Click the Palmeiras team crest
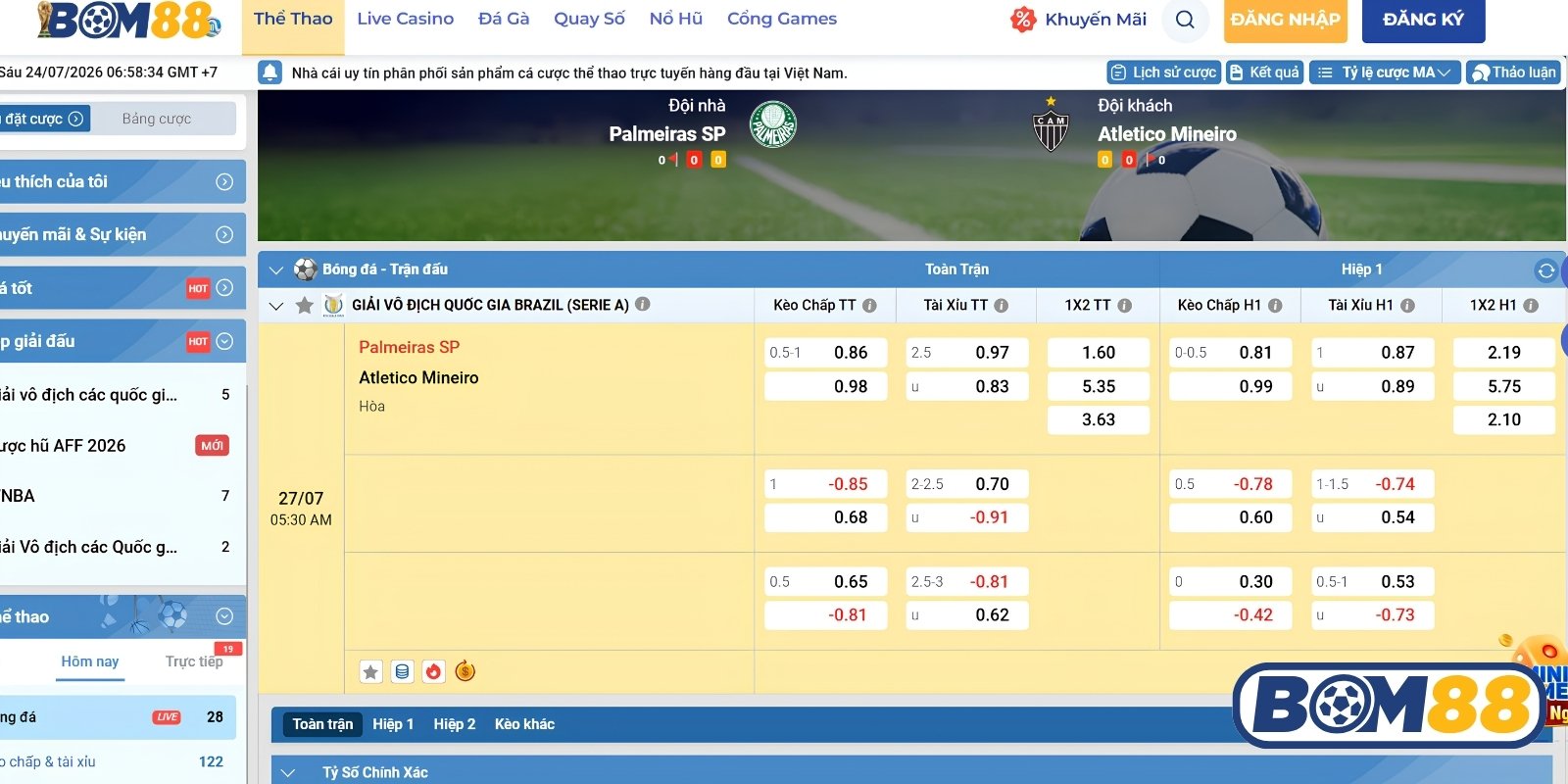This screenshot has height=784, width=1568. pyautogui.click(x=773, y=125)
